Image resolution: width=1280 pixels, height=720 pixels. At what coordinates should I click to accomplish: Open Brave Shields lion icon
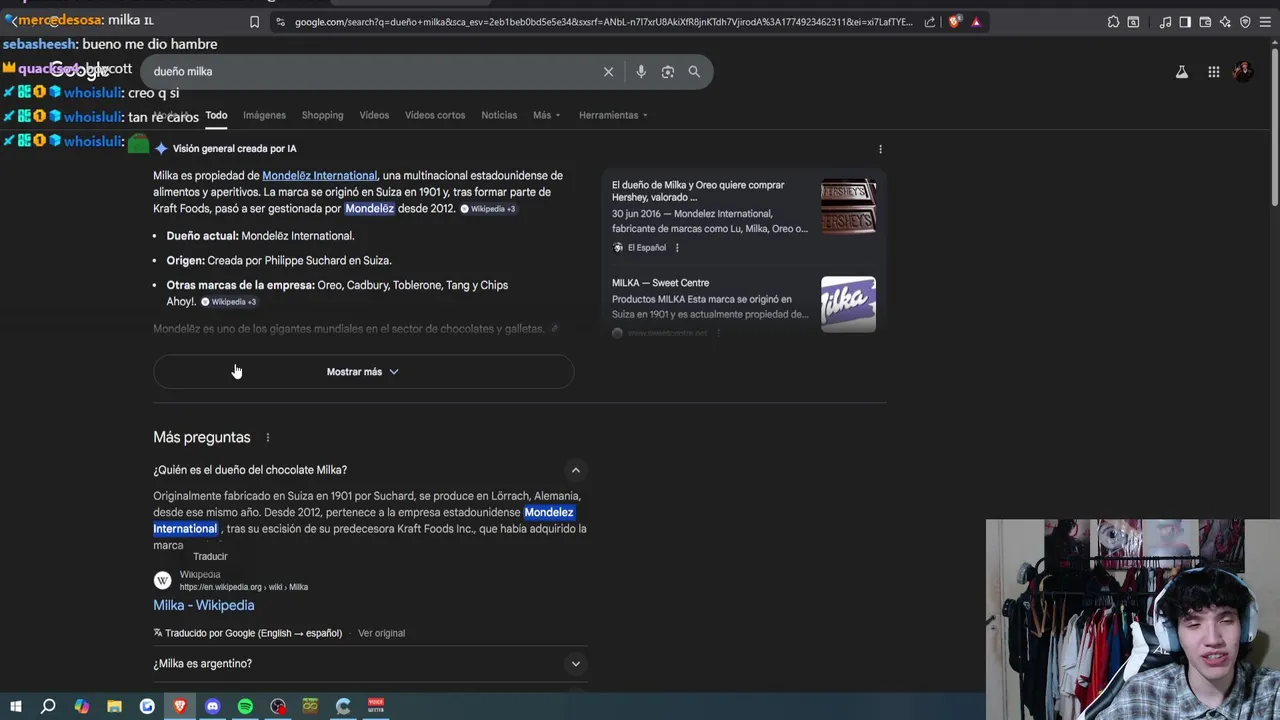(955, 22)
